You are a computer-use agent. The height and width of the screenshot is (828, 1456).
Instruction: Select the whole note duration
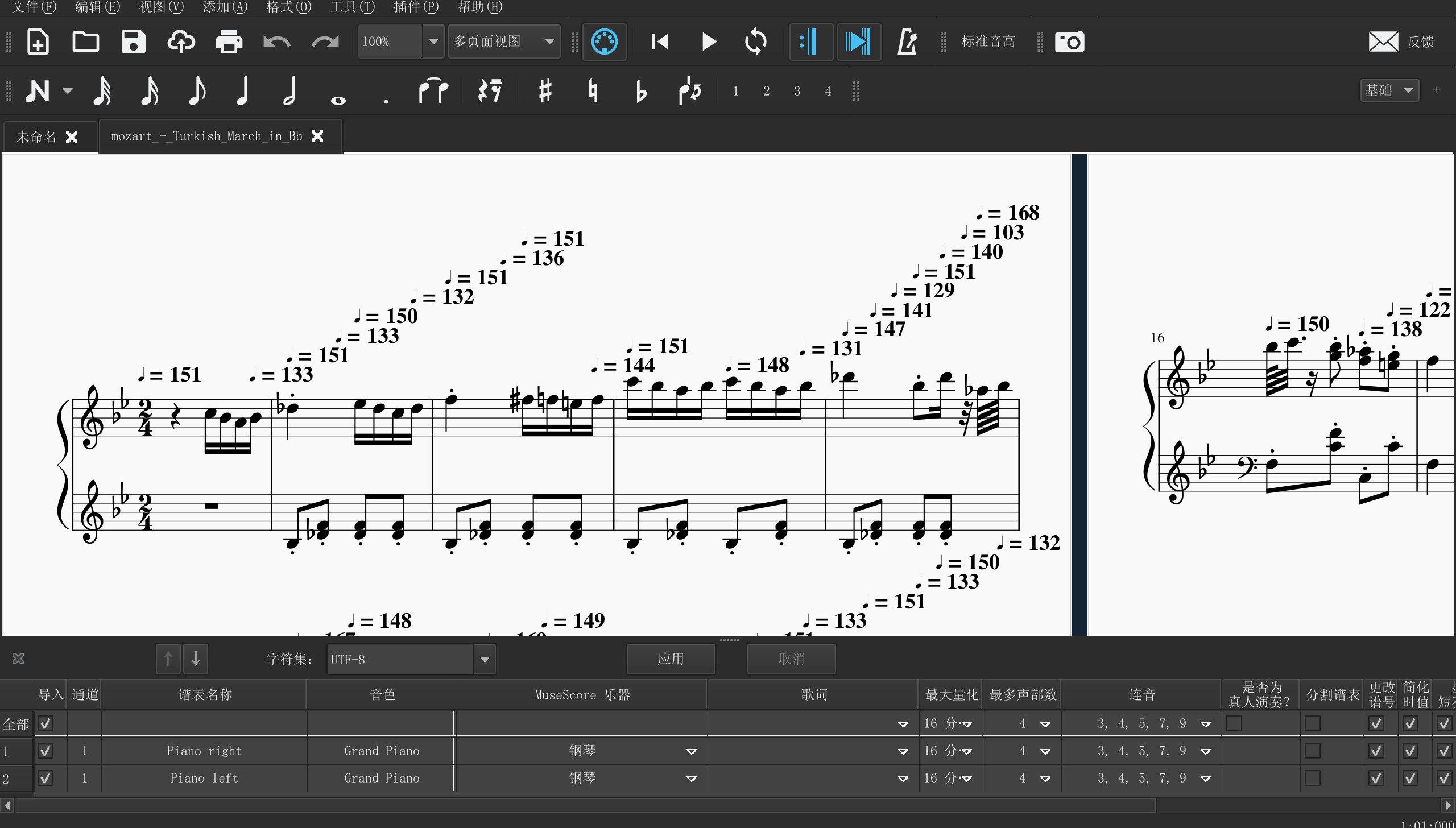(338, 100)
